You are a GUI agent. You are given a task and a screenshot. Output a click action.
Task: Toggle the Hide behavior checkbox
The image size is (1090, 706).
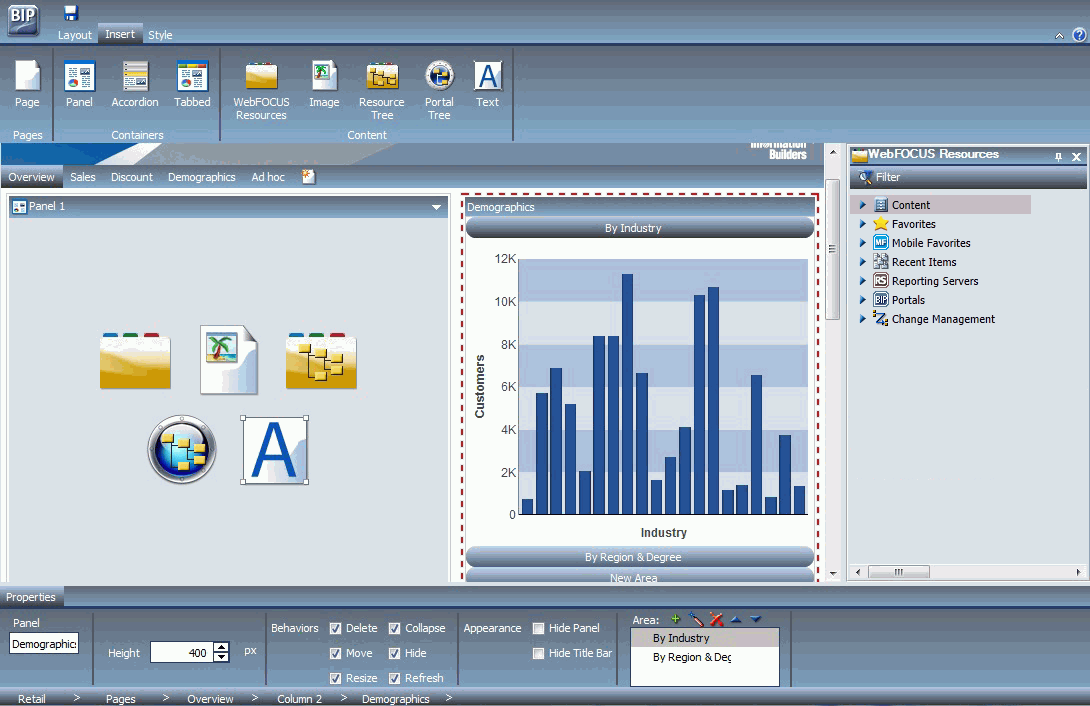click(394, 653)
